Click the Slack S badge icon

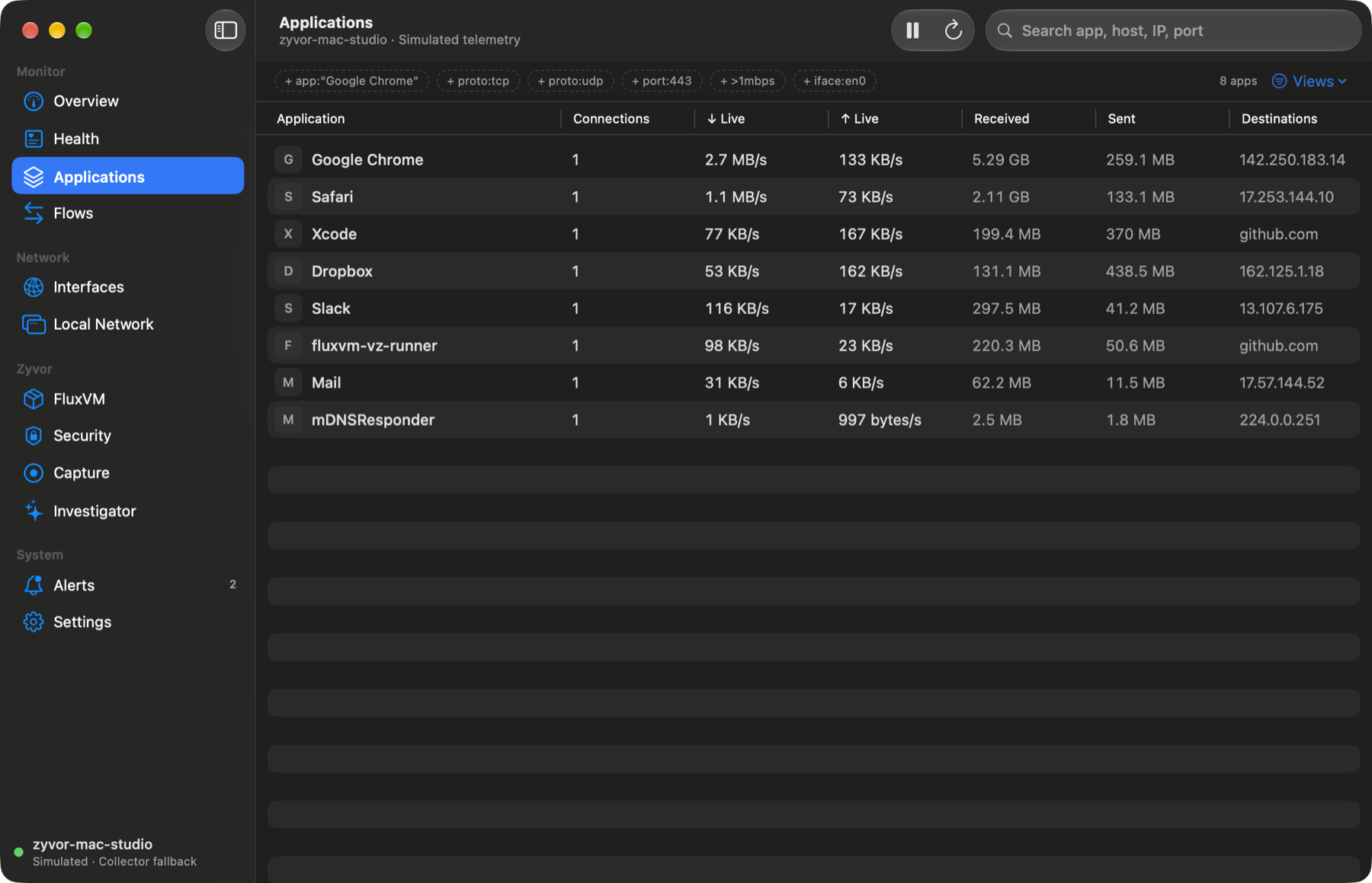pos(288,309)
